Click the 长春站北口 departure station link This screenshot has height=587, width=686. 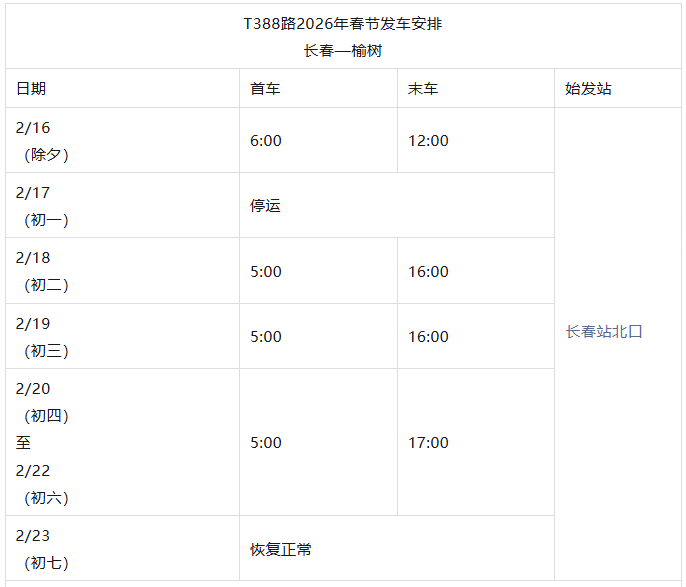(x=604, y=332)
